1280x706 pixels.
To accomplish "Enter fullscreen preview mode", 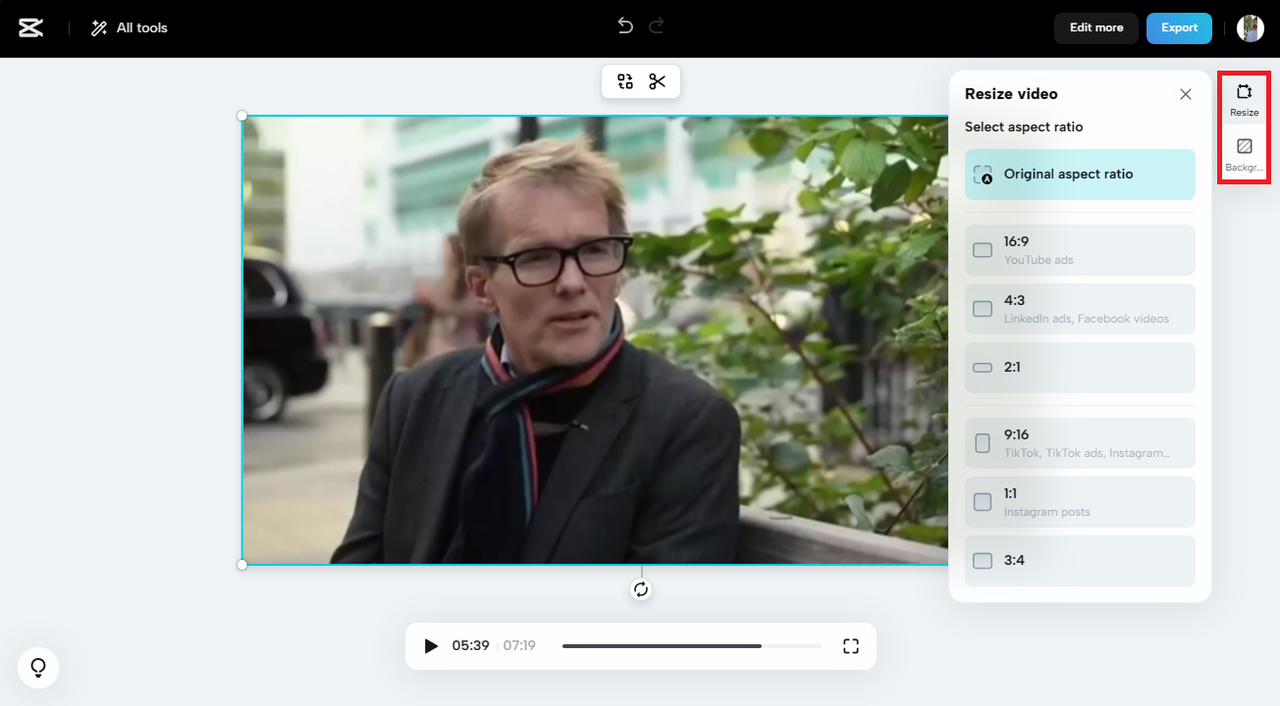I will tap(851, 646).
